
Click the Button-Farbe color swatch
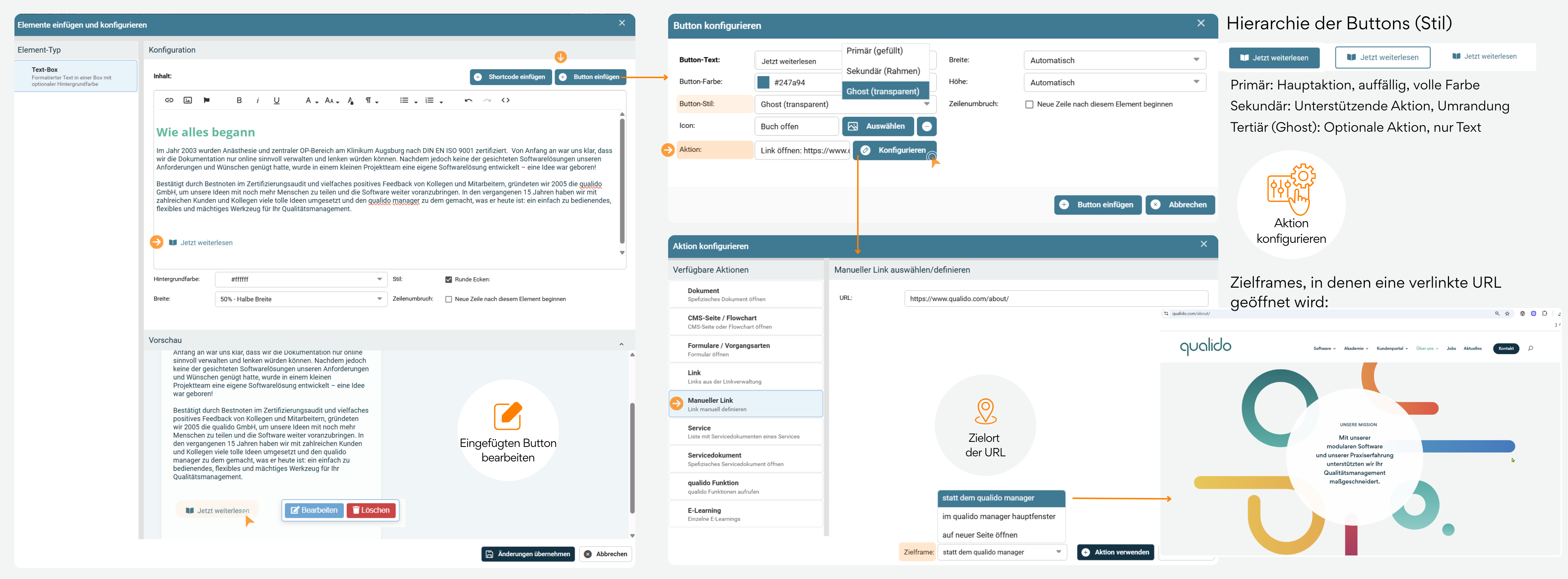(x=763, y=83)
